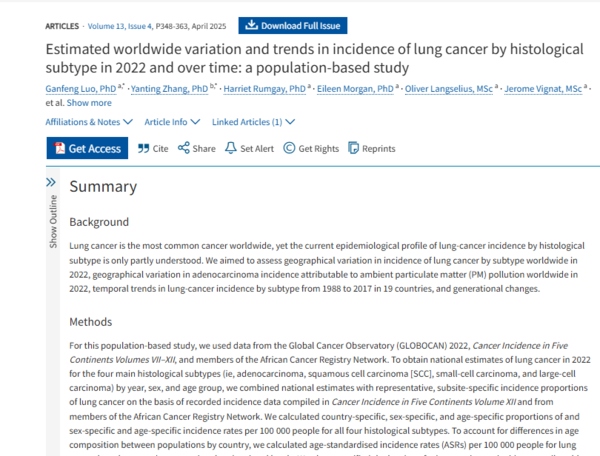600x456 pixels.
Task: Click the Get Rights copyright icon
Action: [x=289, y=148]
